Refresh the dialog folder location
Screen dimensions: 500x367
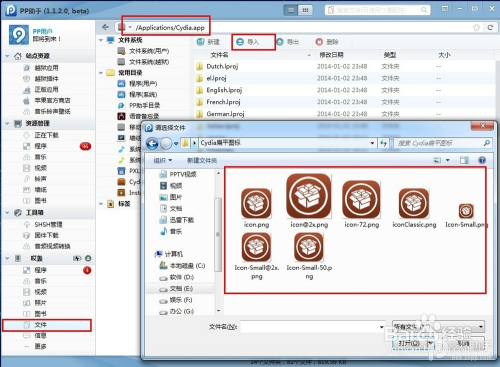[x=383, y=143]
